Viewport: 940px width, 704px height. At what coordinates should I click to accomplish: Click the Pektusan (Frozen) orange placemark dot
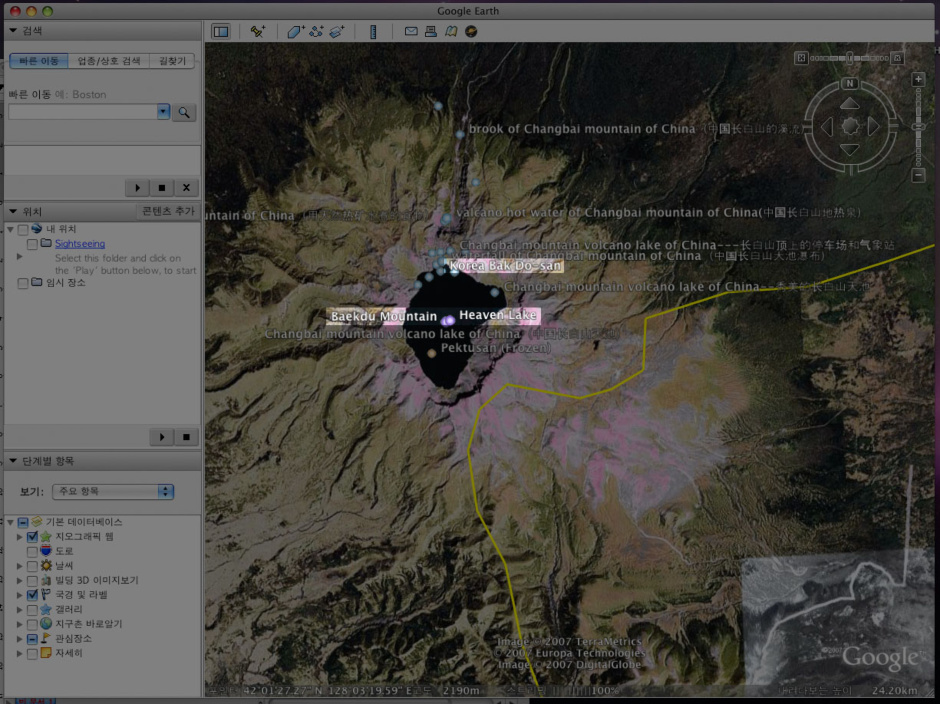432,354
